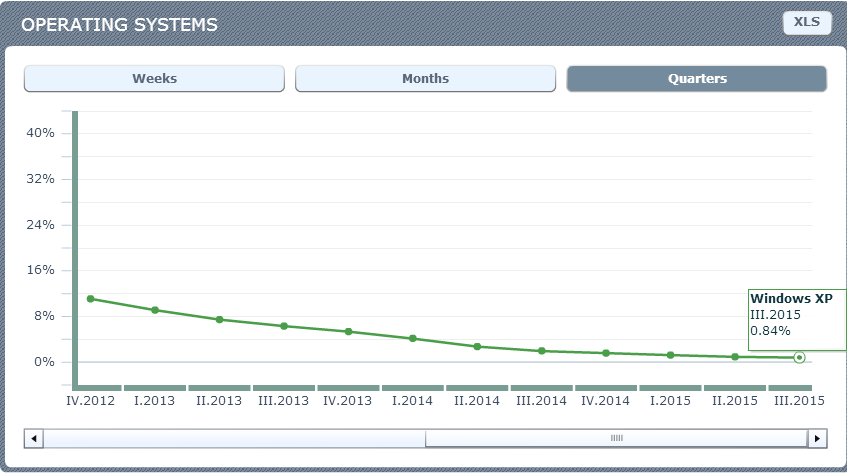
Task: Click the II.2013 data point
Action: pyautogui.click(x=219, y=319)
